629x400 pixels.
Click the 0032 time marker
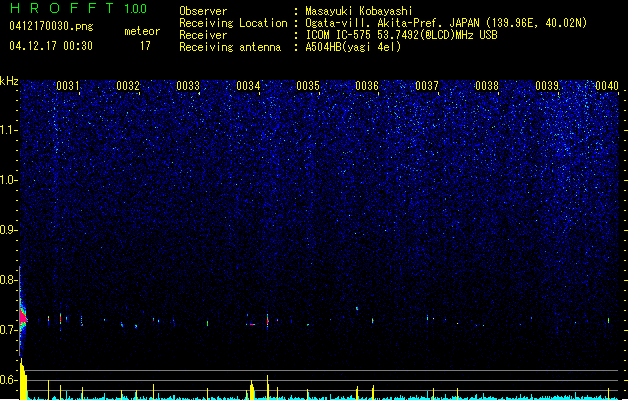point(128,86)
